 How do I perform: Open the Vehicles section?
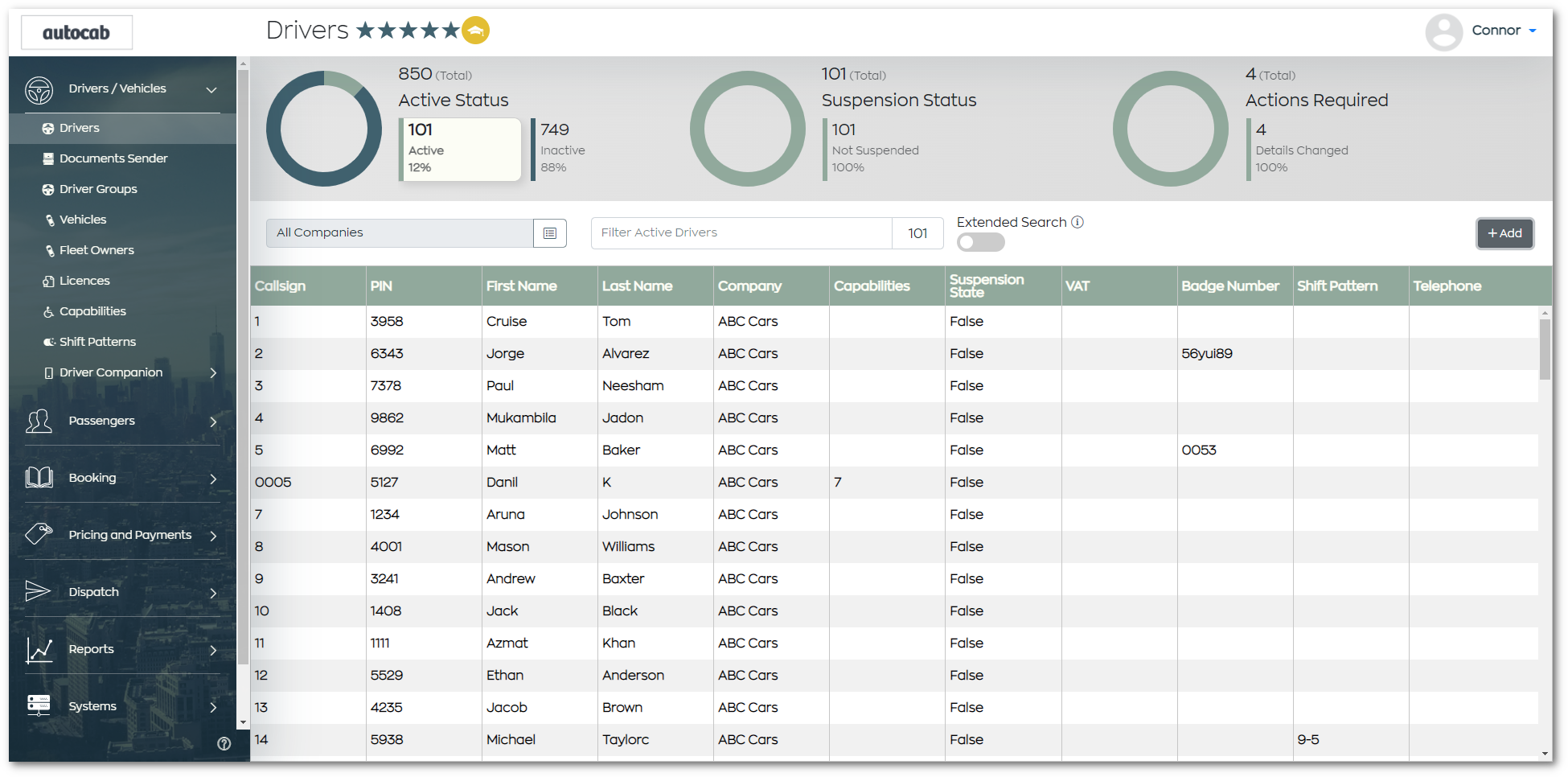click(50, 219)
